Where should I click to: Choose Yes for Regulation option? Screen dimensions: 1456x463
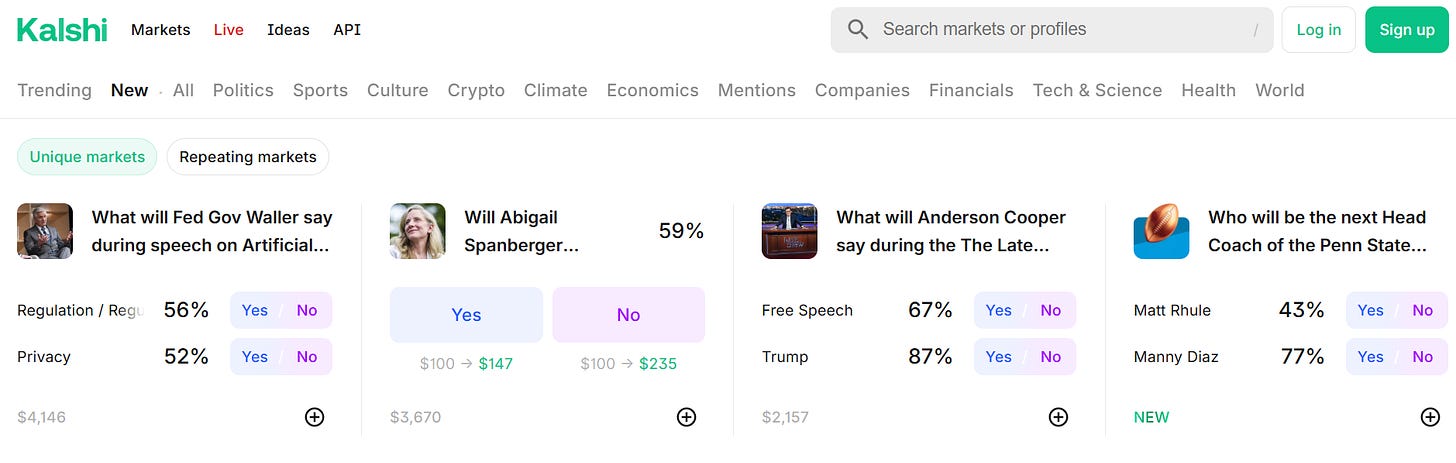(255, 310)
